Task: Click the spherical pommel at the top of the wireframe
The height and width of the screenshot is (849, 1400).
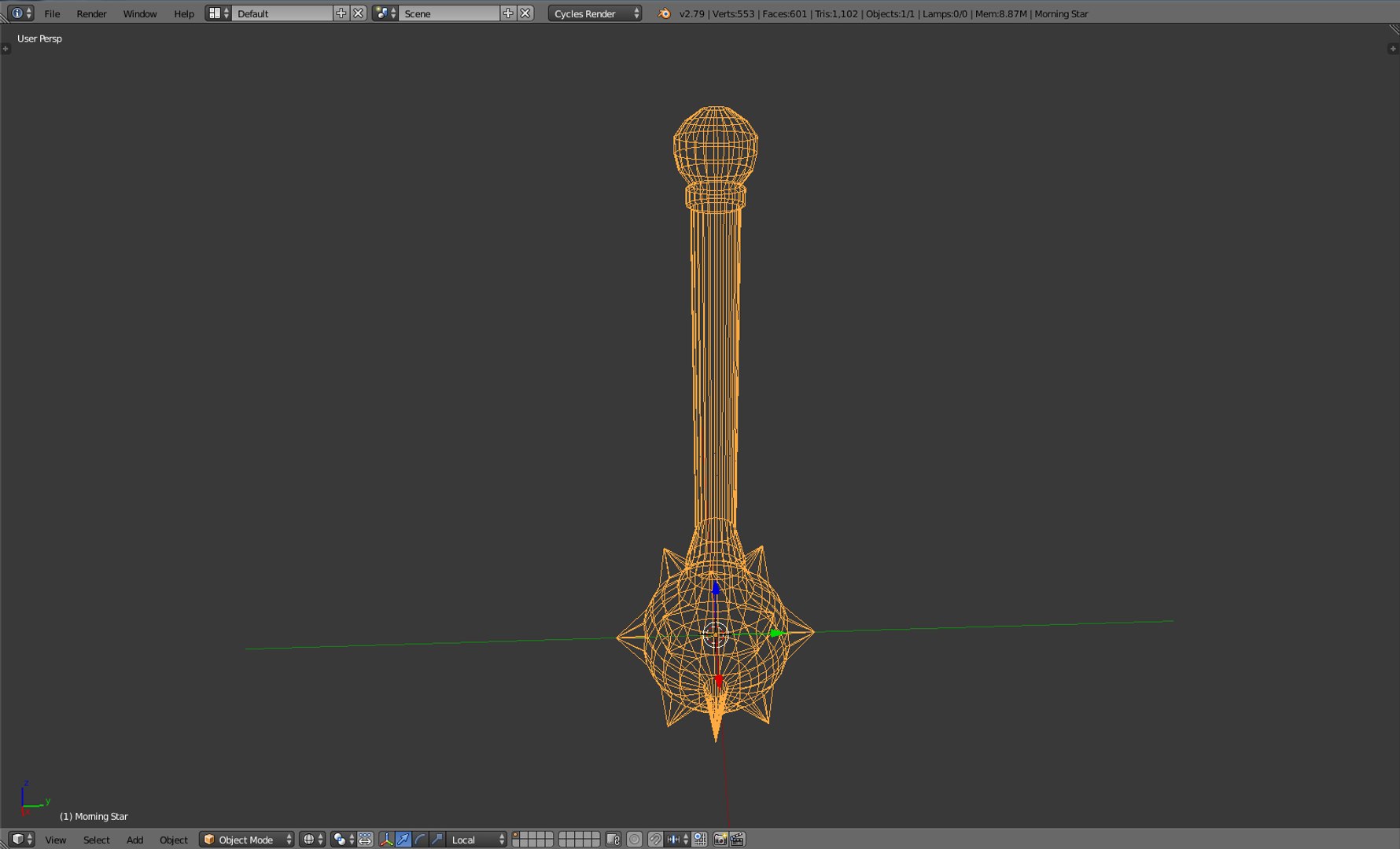Action: pos(716,146)
